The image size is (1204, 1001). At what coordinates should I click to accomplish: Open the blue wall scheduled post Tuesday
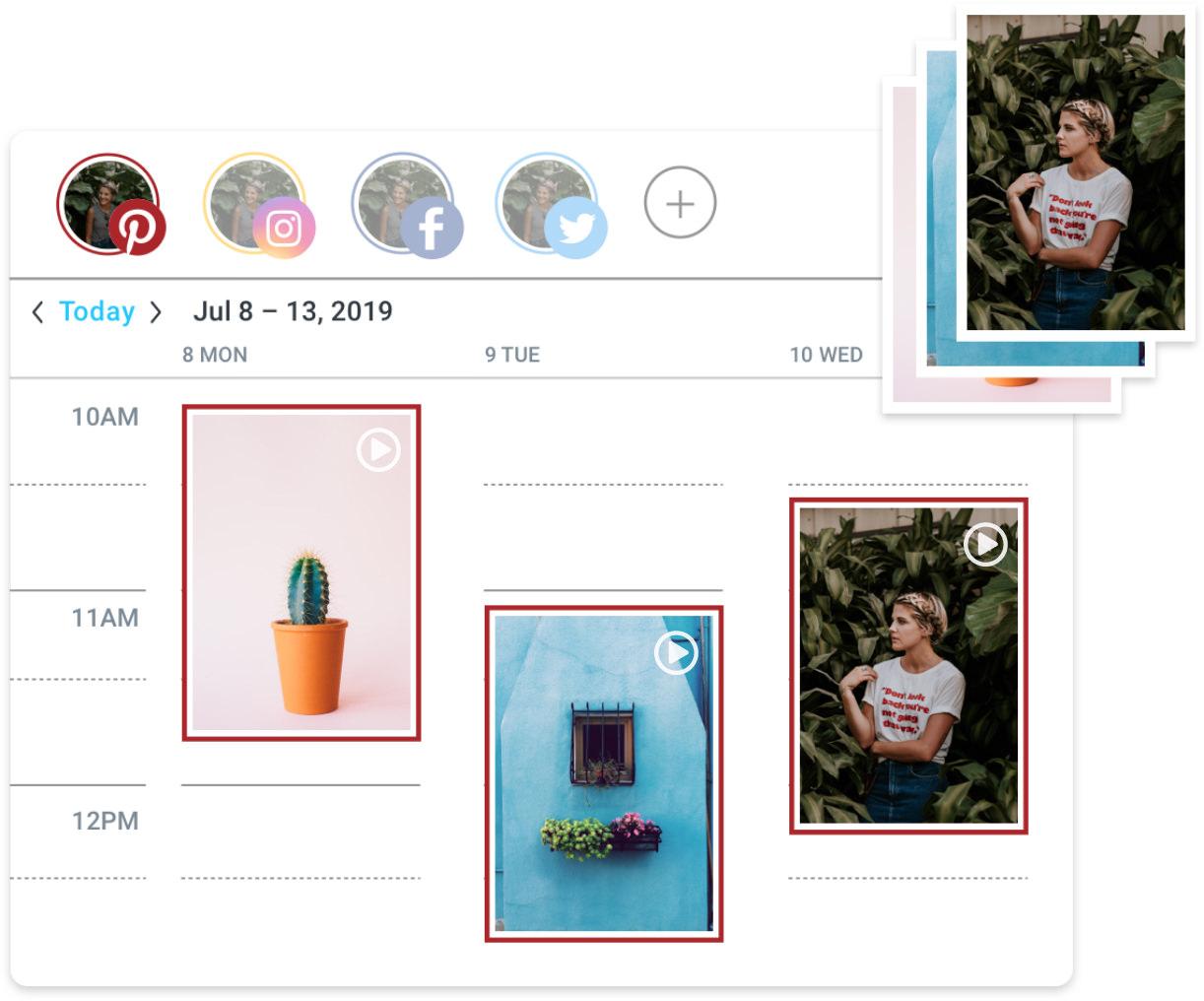point(604,773)
